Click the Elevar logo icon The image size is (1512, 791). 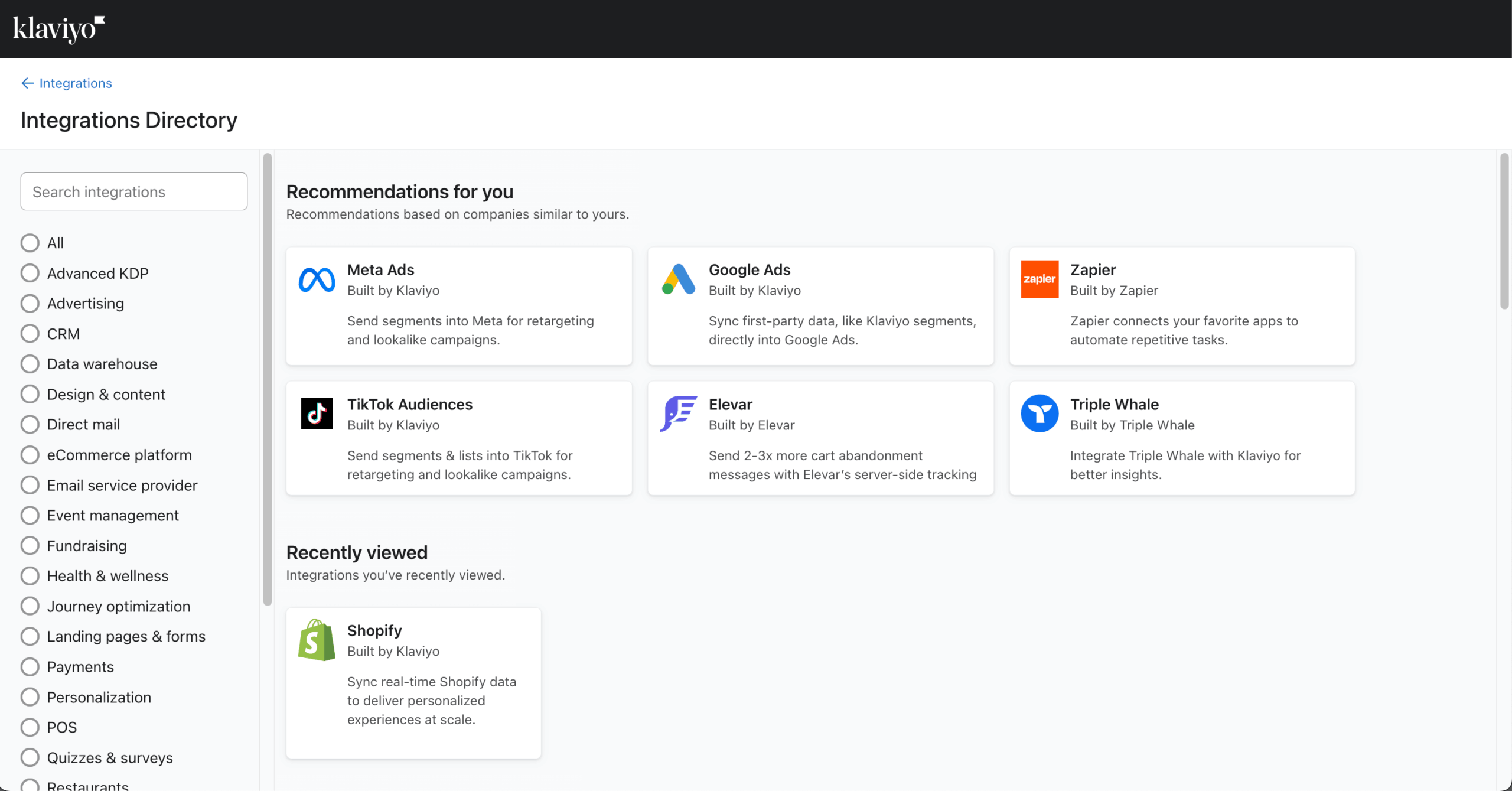point(678,414)
